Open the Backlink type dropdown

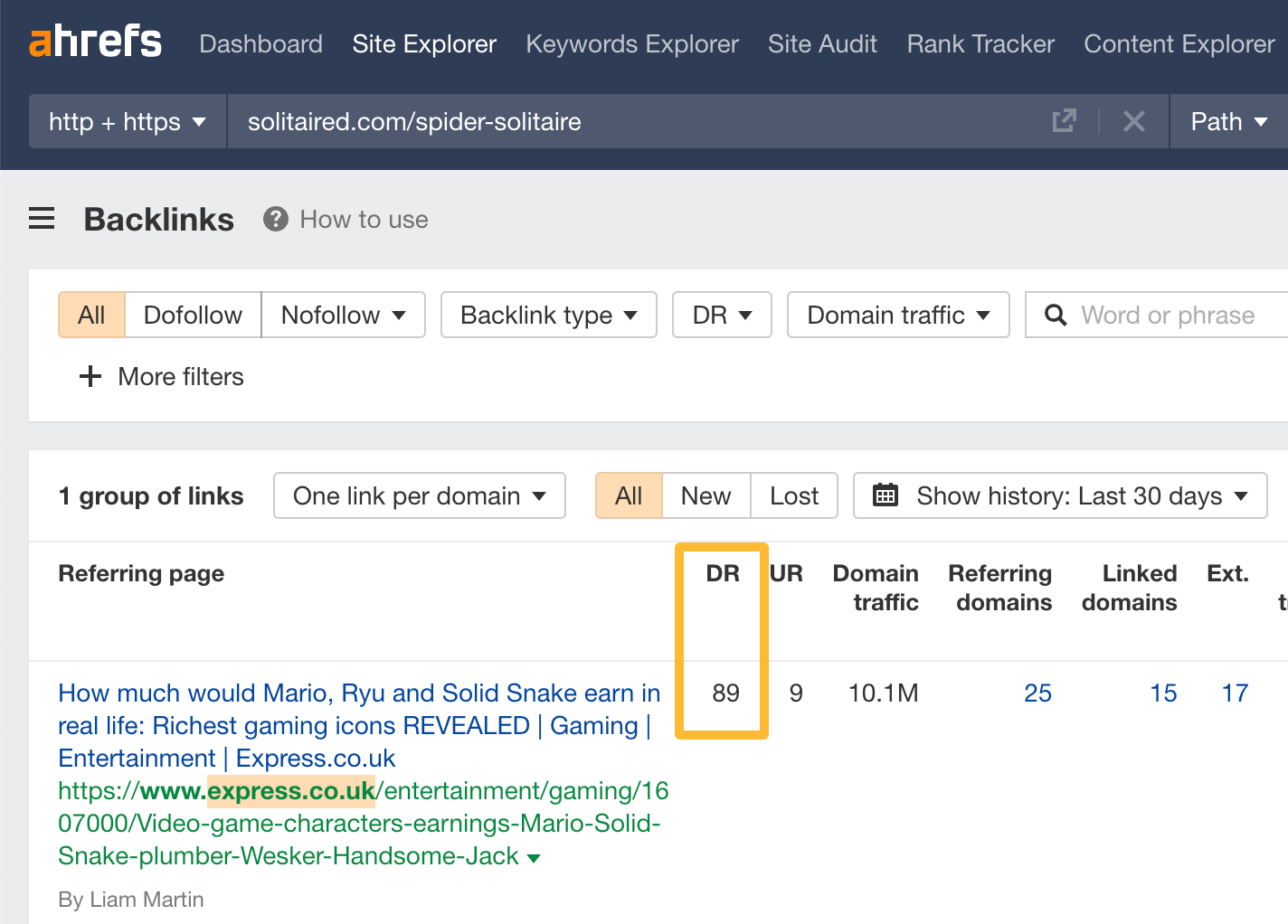click(548, 315)
